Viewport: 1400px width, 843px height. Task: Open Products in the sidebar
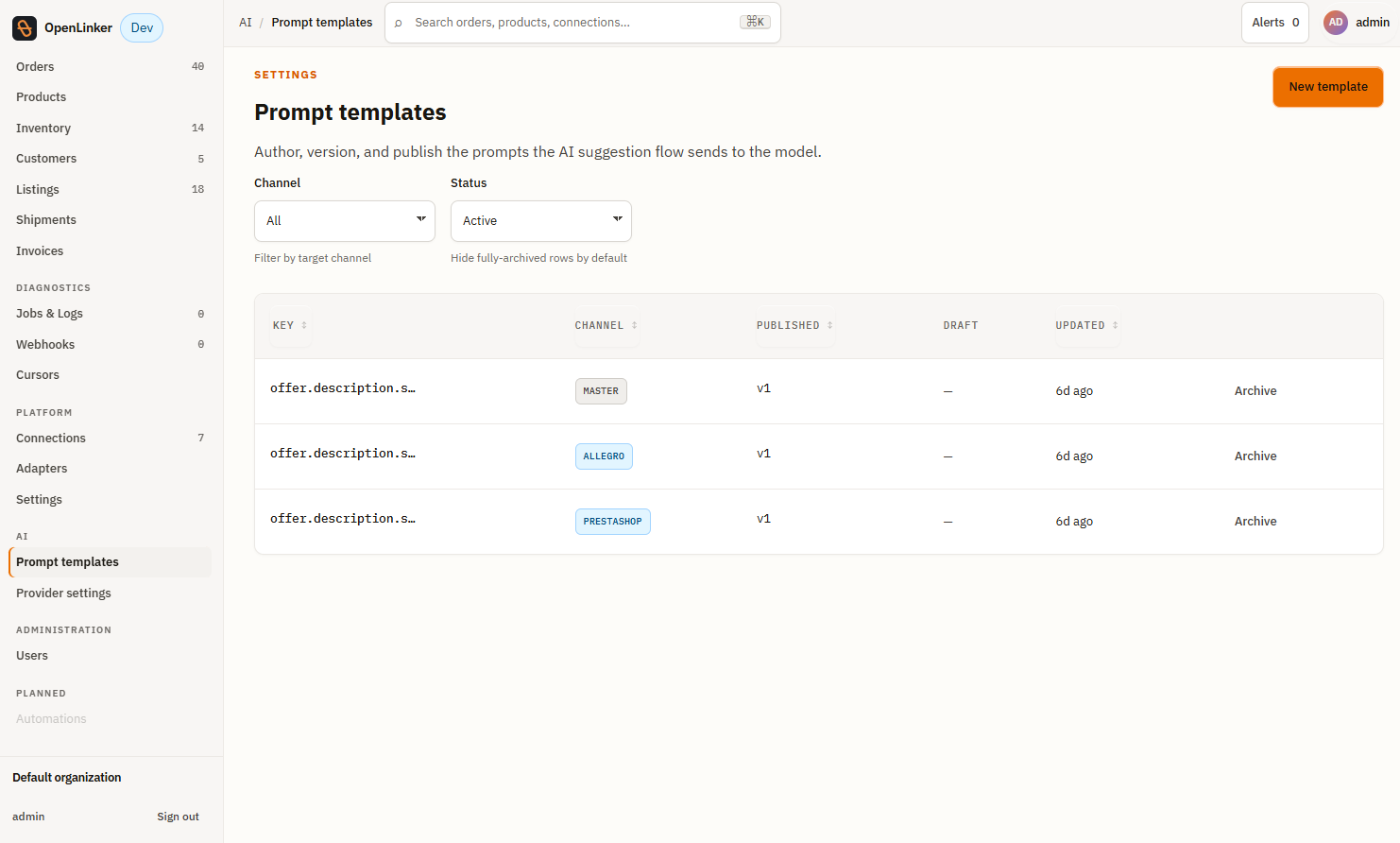point(110,97)
